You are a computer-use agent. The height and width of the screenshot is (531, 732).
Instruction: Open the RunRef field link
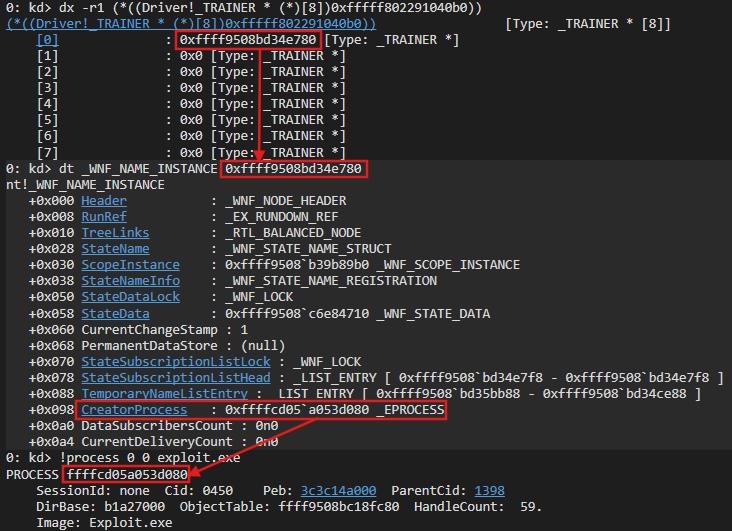104,217
